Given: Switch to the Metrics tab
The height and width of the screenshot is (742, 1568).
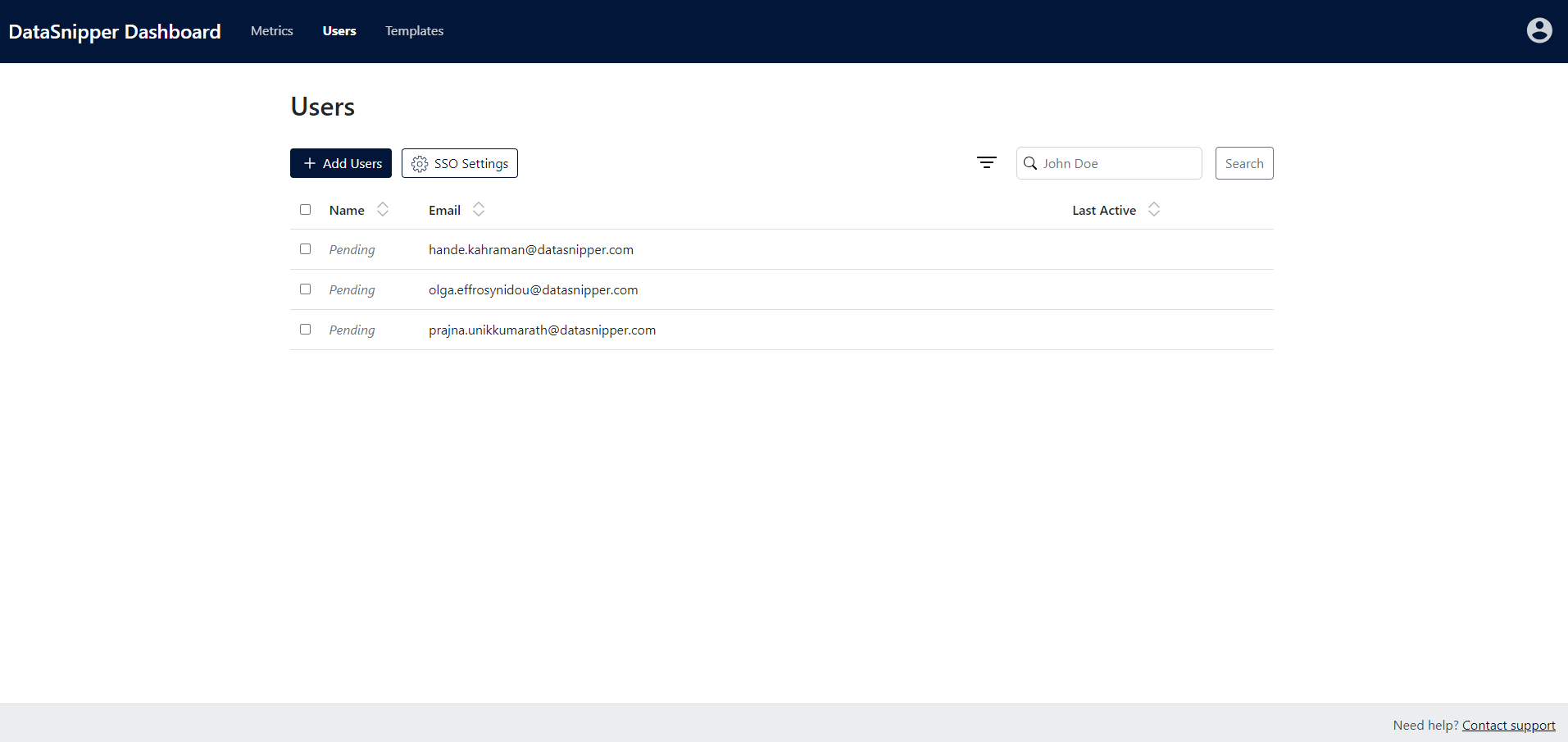Looking at the screenshot, I should [271, 31].
